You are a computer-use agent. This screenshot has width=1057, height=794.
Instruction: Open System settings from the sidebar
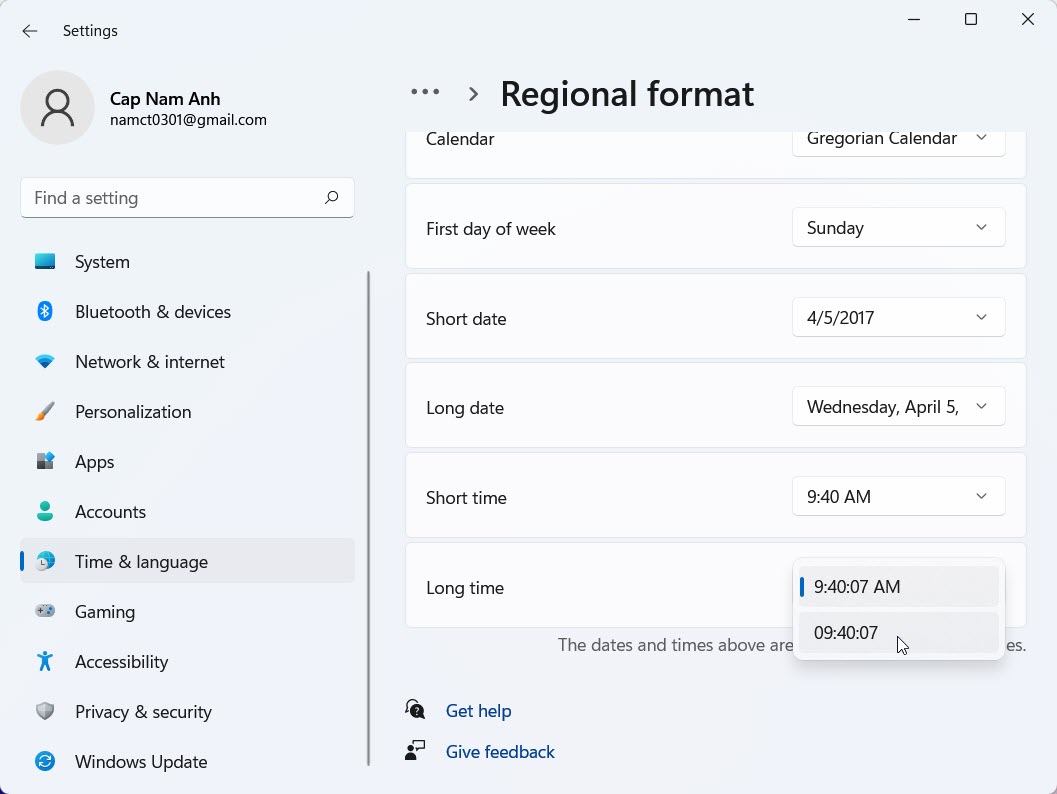tap(101, 261)
